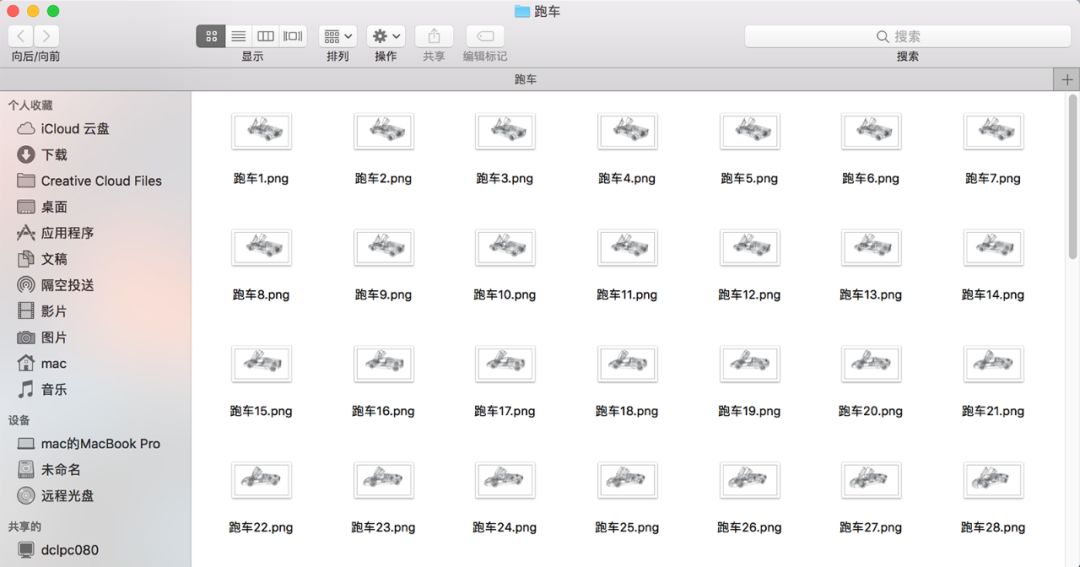Open 影片 movies in the sidebar

[42, 311]
